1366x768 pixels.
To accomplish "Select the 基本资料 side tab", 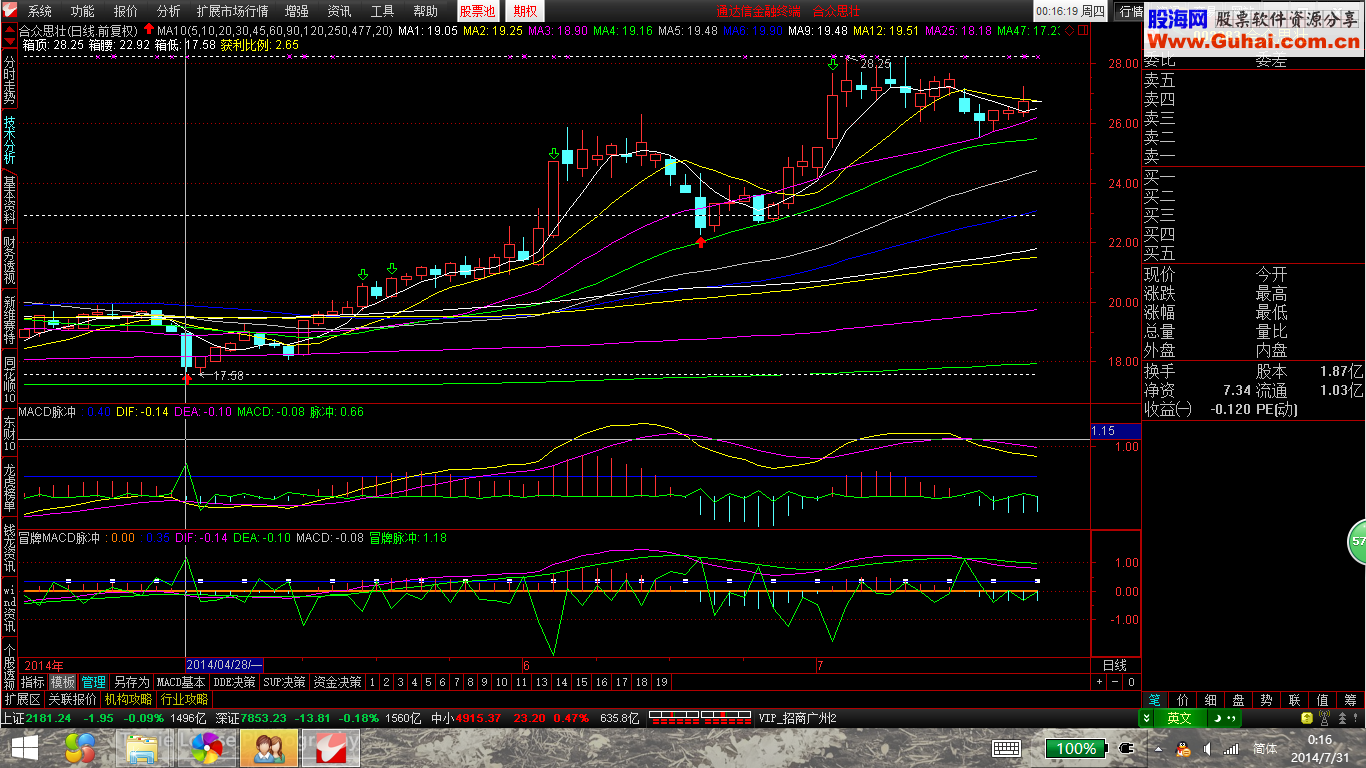I will pyautogui.click(x=9, y=200).
